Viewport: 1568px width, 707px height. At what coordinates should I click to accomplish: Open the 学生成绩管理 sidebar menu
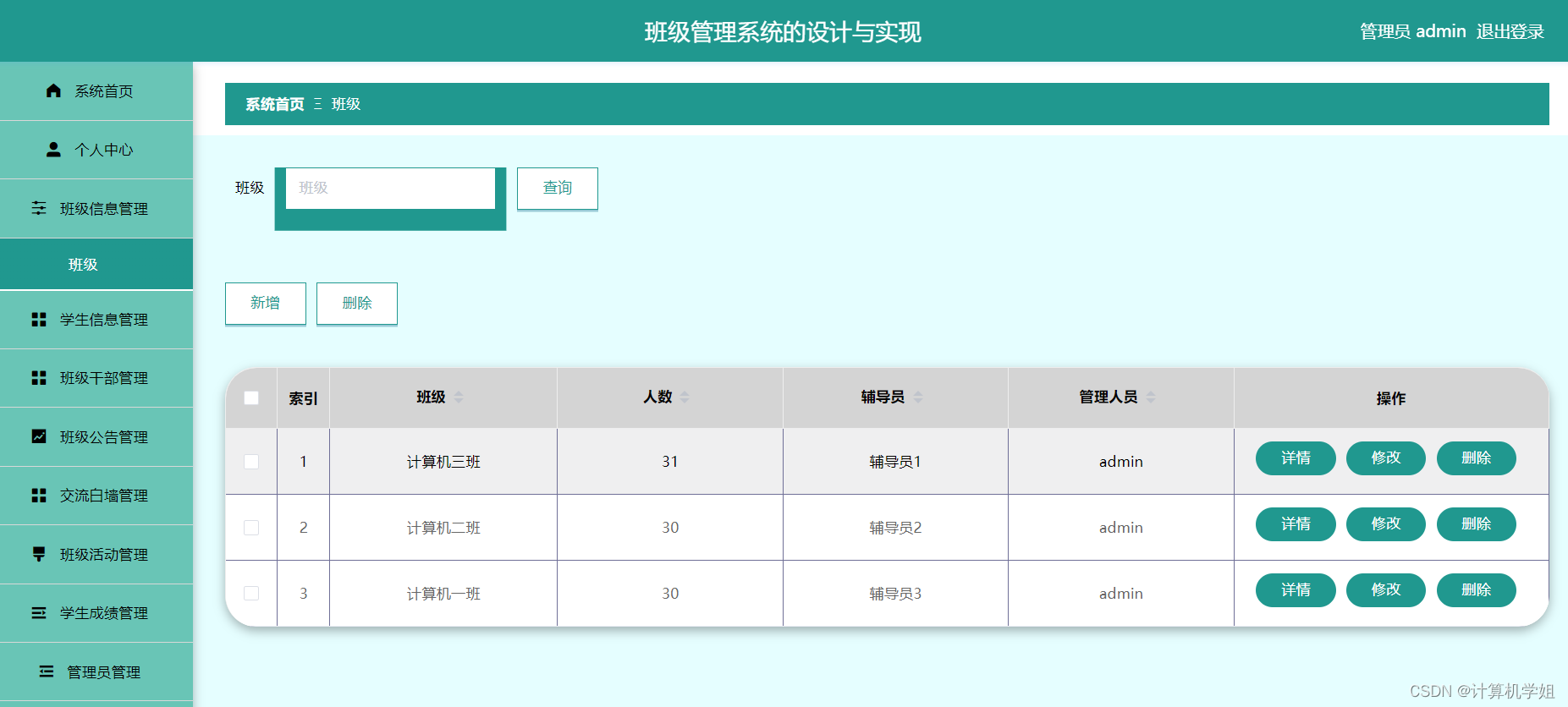point(96,613)
